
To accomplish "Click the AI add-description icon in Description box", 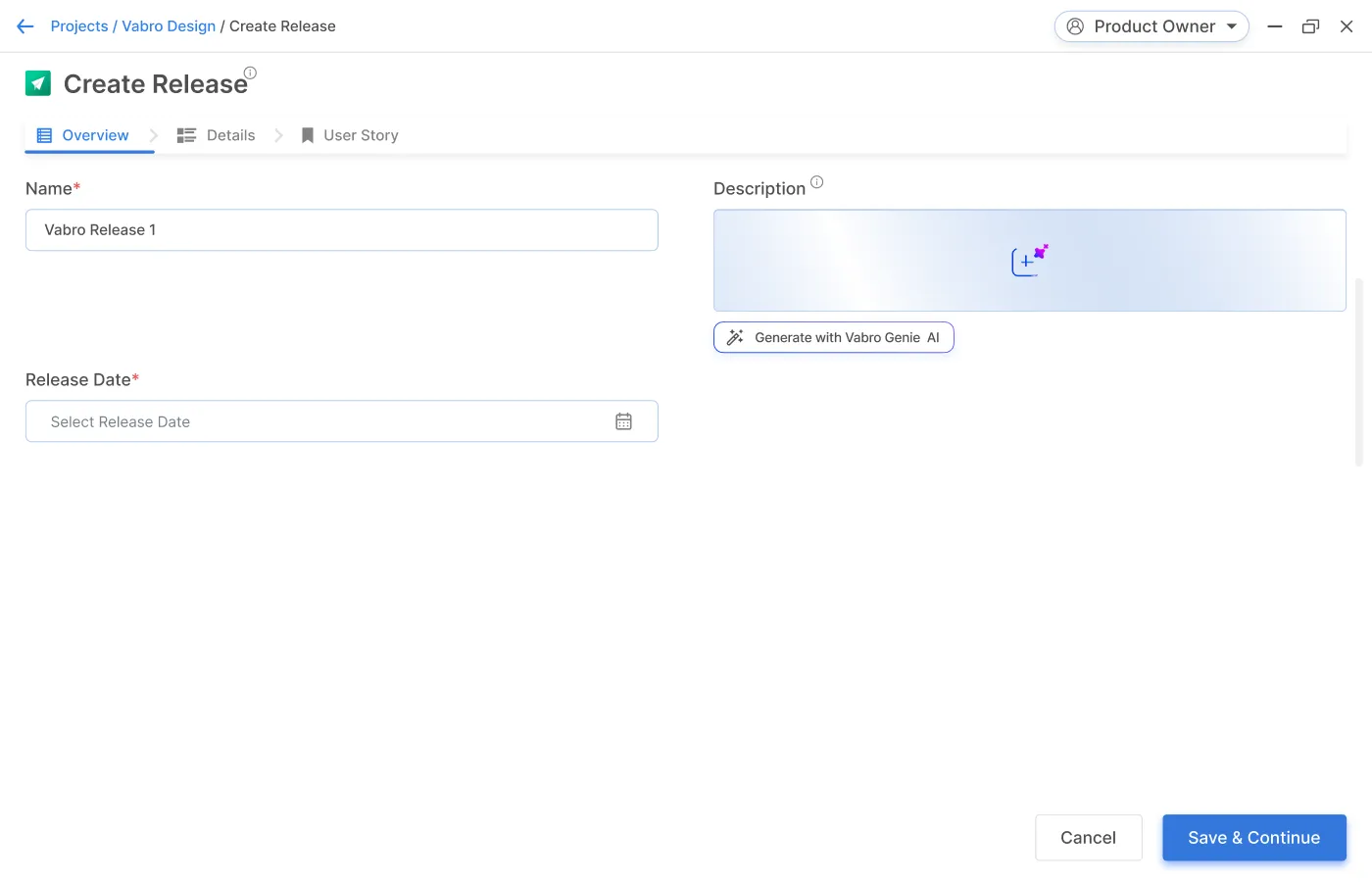I will [x=1029, y=260].
